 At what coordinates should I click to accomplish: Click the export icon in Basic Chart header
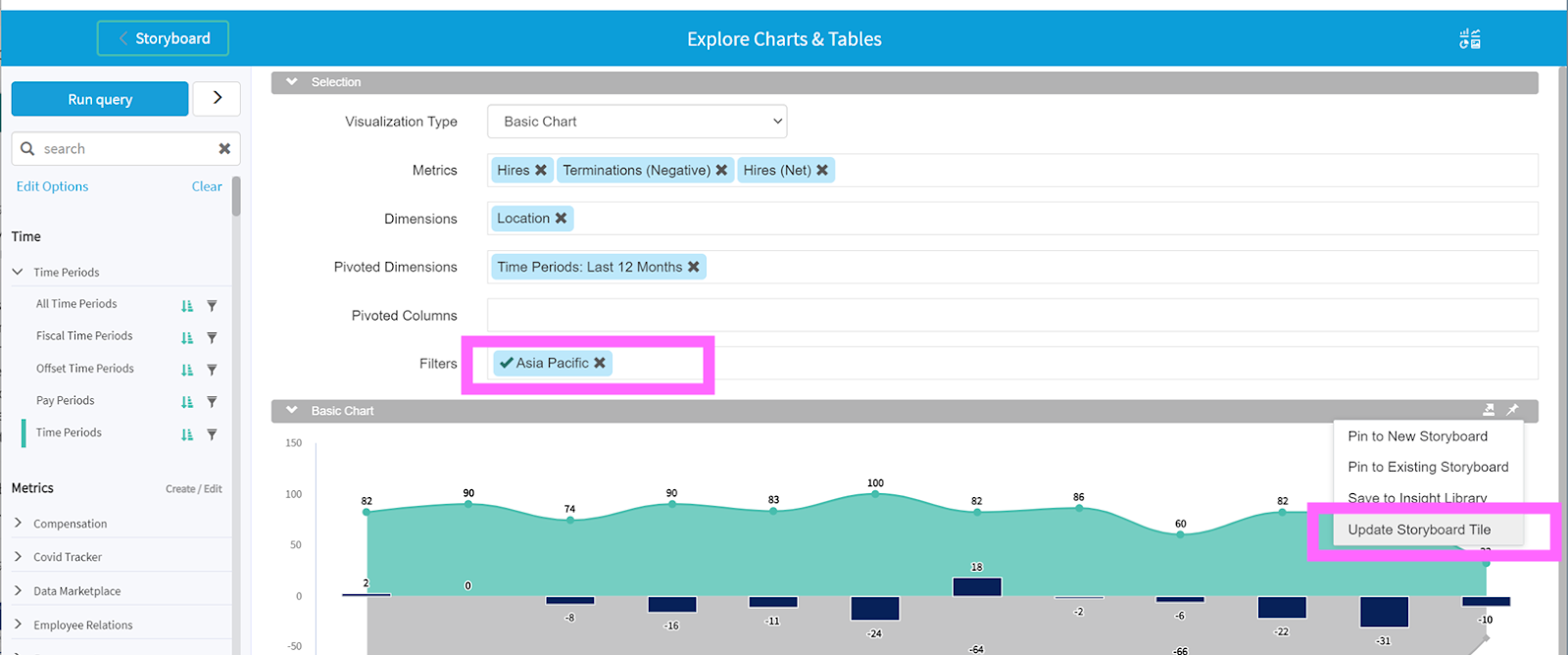click(x=1489, y=410)
